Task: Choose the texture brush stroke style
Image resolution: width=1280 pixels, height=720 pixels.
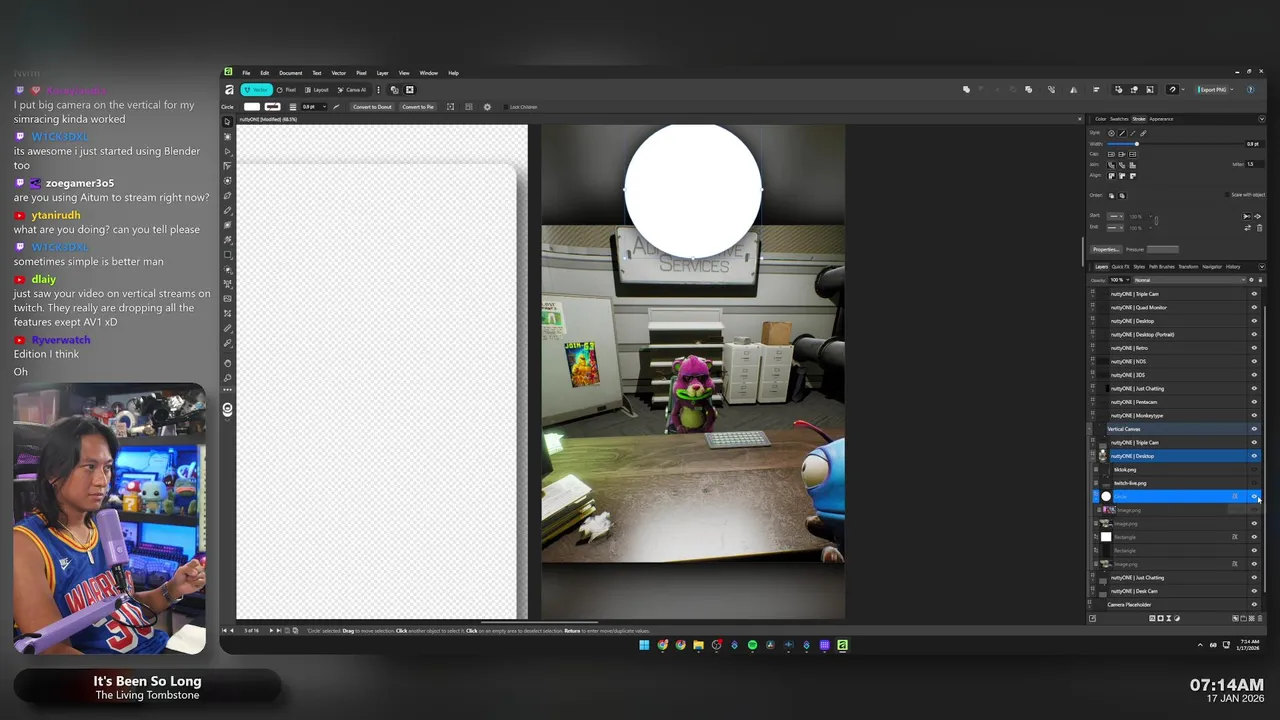Action: coord(1143,133)
